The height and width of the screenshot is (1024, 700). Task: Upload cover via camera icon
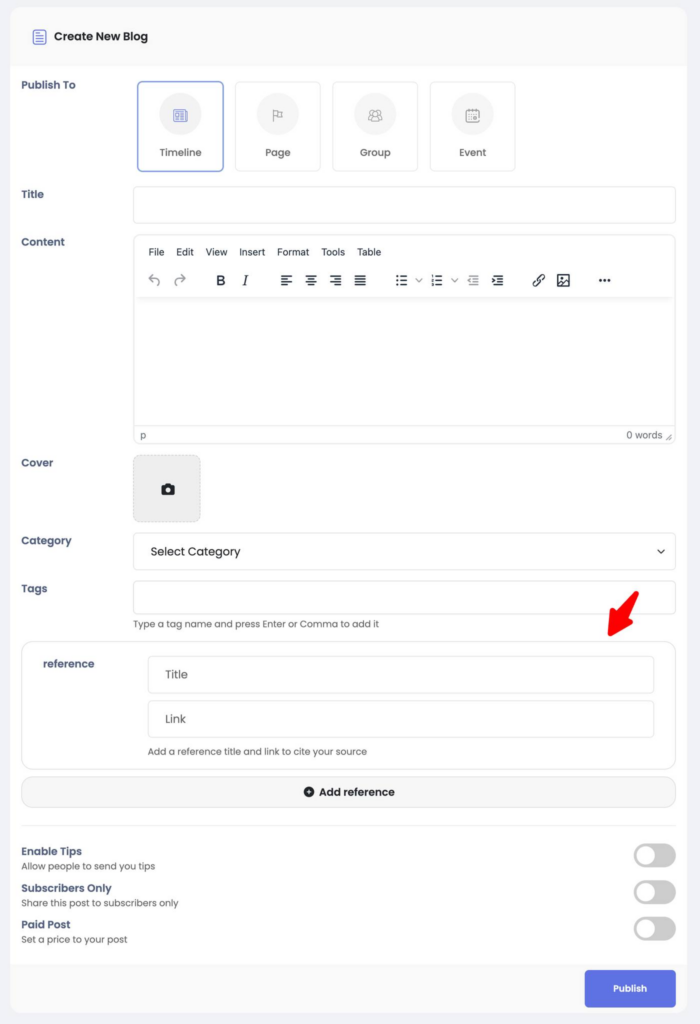coord(167,489)
